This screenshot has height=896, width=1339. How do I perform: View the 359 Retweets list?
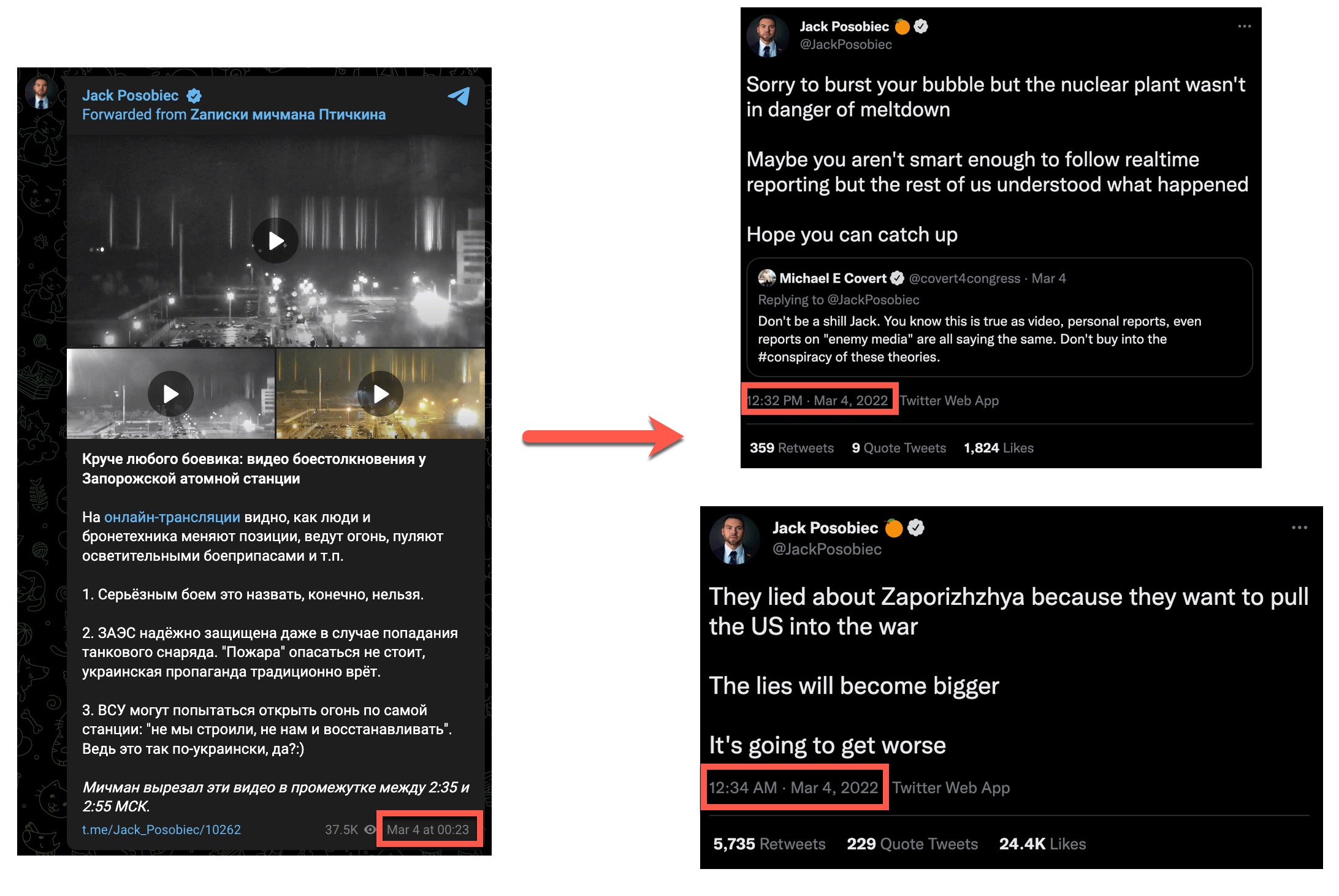tap(792, 447)
